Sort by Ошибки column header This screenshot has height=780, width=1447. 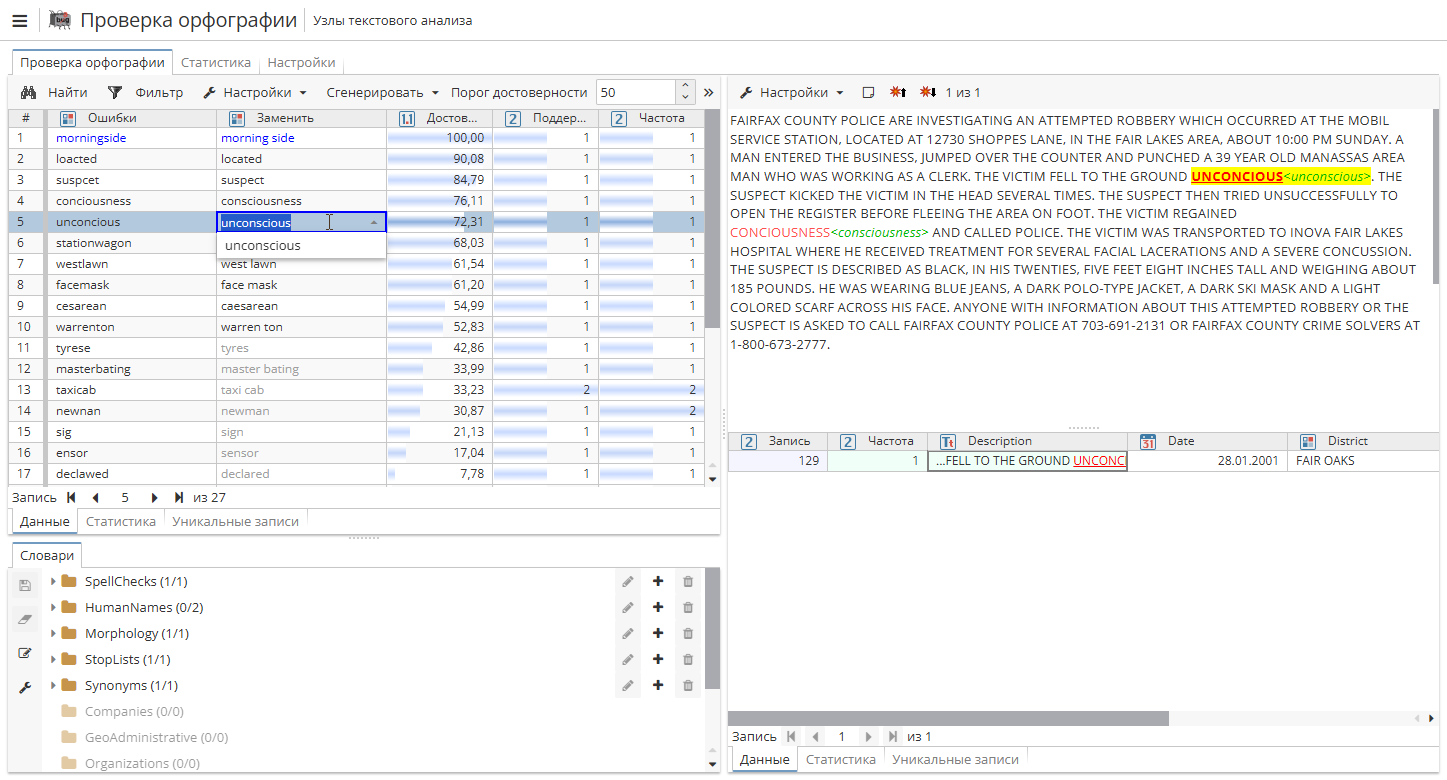click(132, 118)
